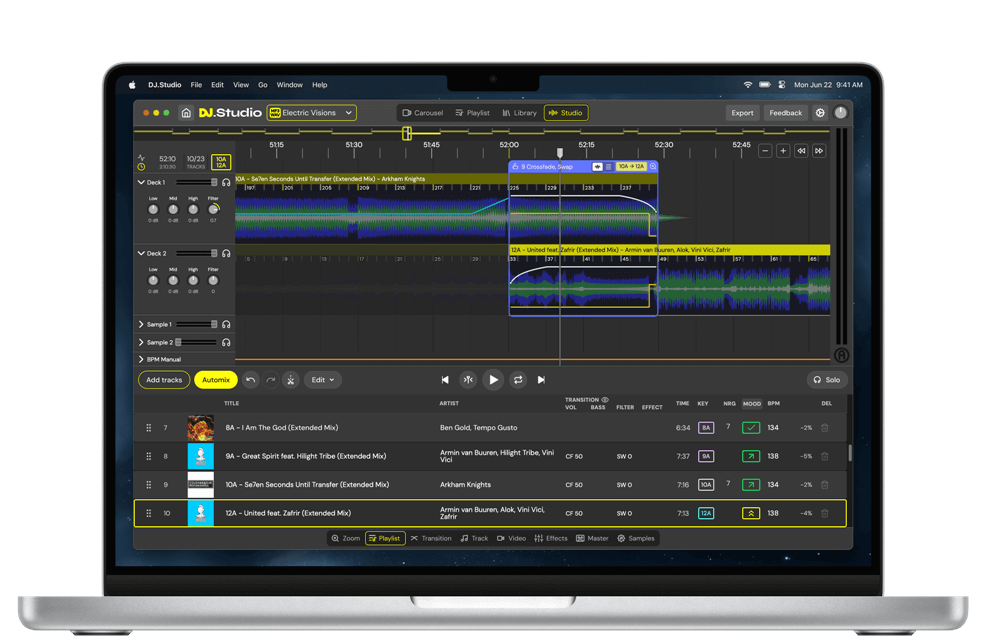
Task: Open the Electric Visions project dropdown
Action: [312, 113]
